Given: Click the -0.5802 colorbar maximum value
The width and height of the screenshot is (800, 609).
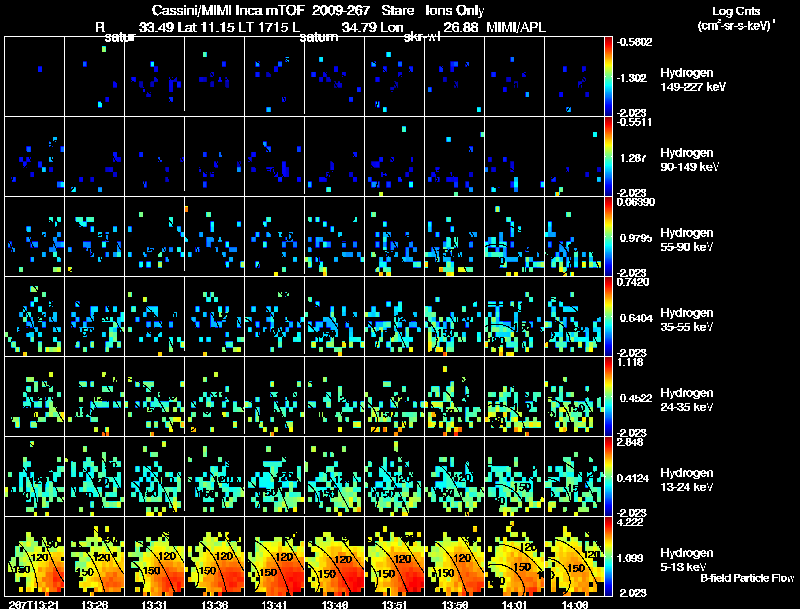Looking at the screenshot, I should click(634, 42).
